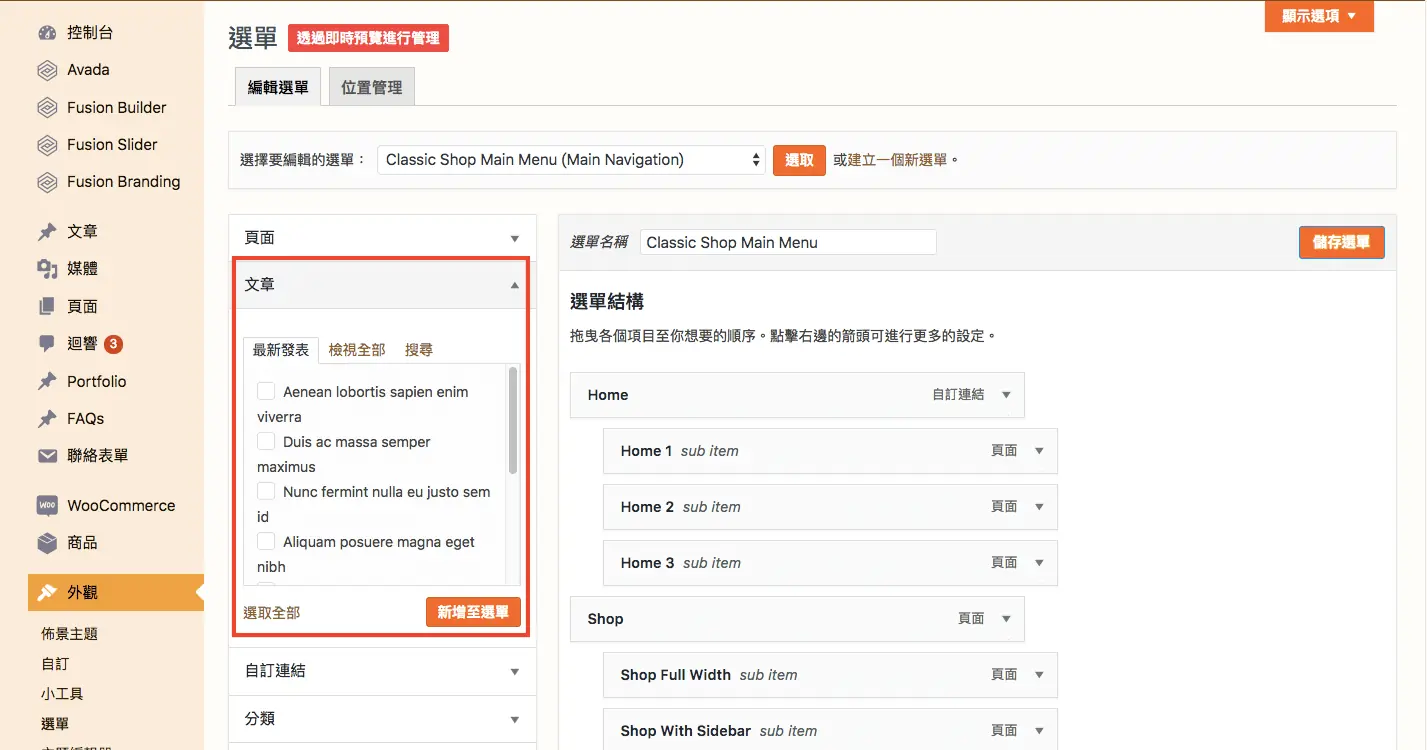Viewport: 1427px width, 750px height.
Task: Open the 搜尋 tab in posts panel
Action: 419,350
